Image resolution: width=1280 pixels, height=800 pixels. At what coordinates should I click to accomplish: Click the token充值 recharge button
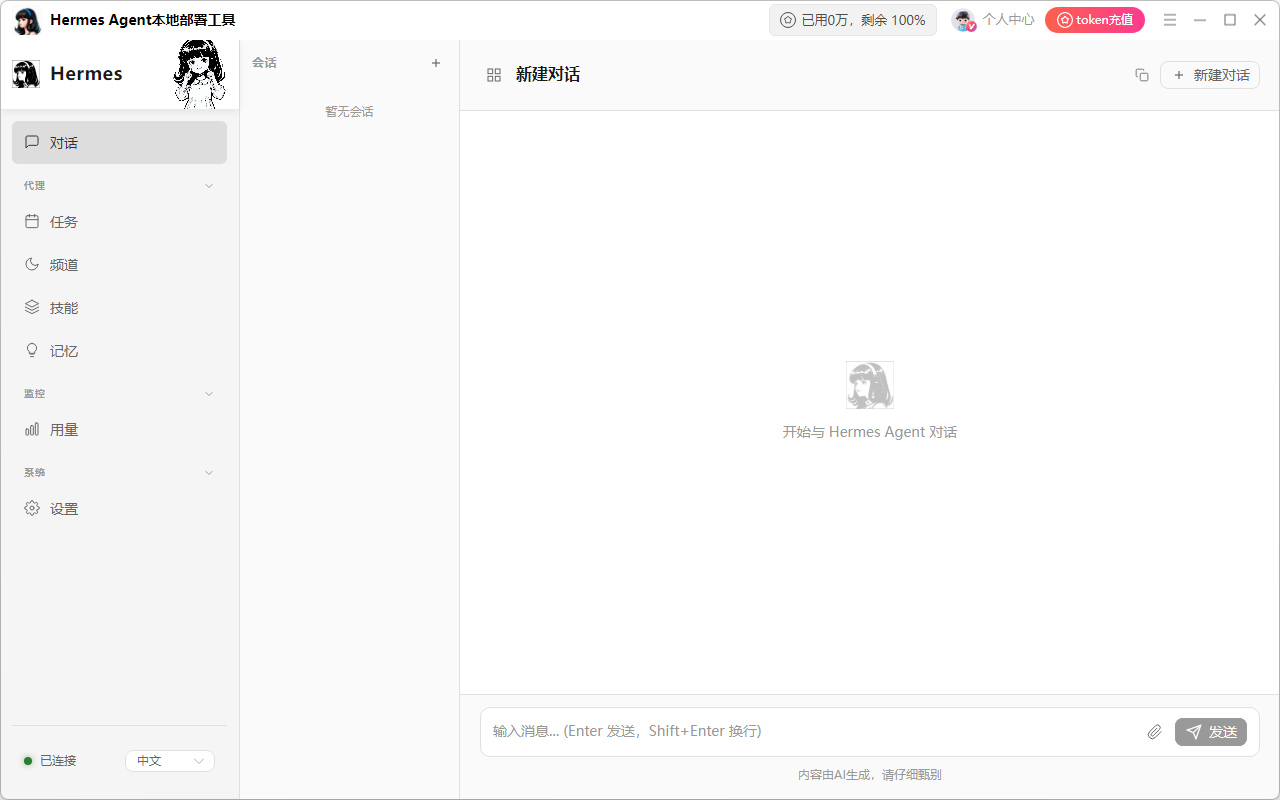(x=1095, y=20)
